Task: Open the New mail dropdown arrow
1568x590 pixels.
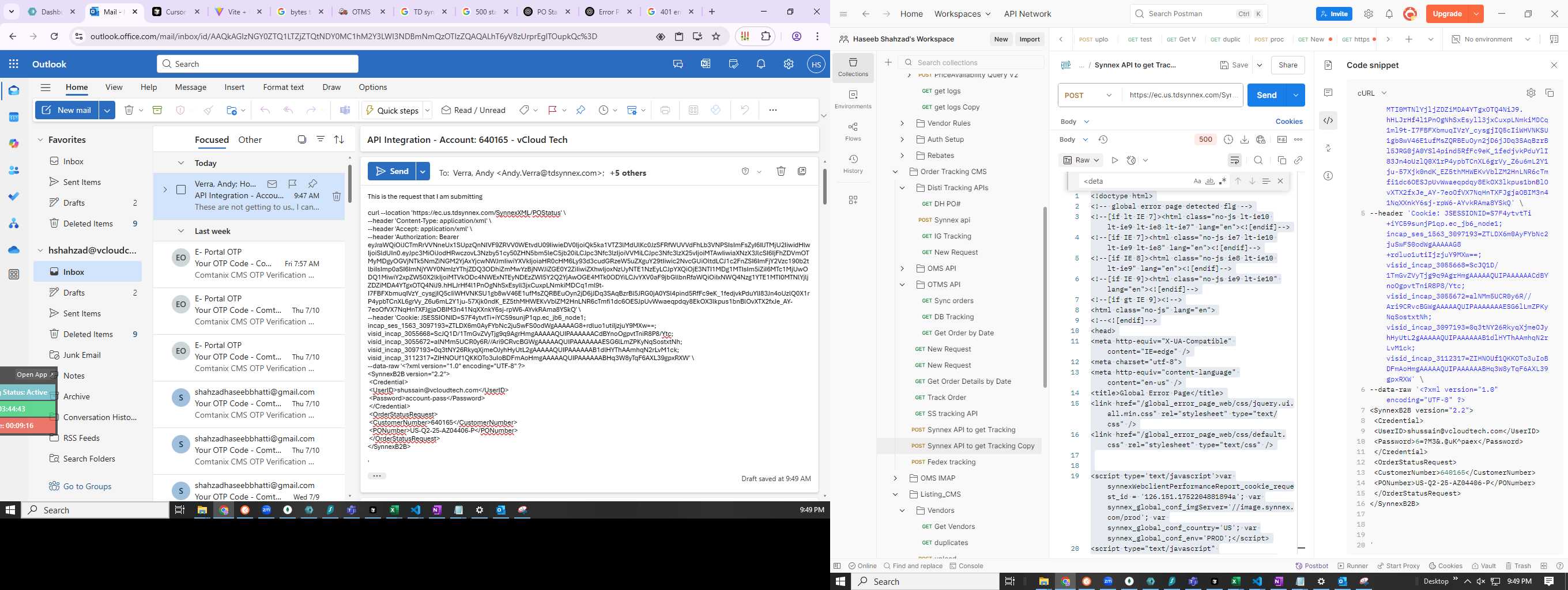Action: pos(107,110)
